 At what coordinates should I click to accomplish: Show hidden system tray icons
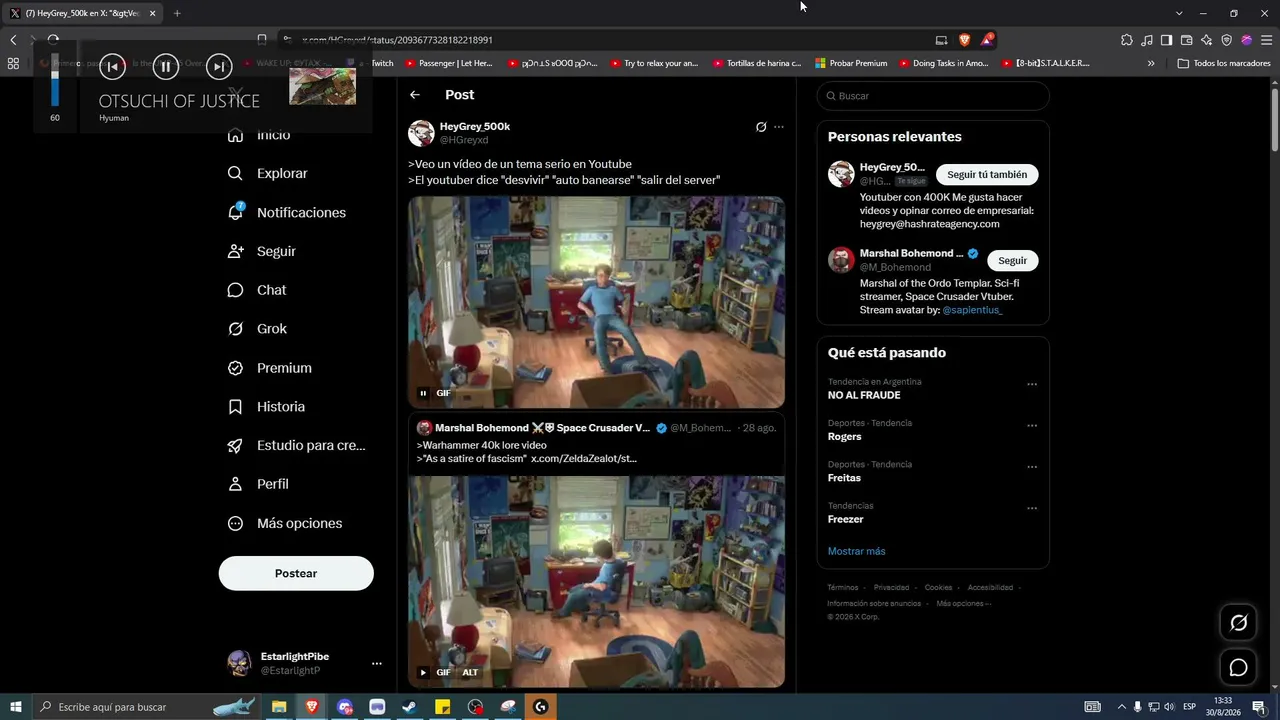(1121, 707)
